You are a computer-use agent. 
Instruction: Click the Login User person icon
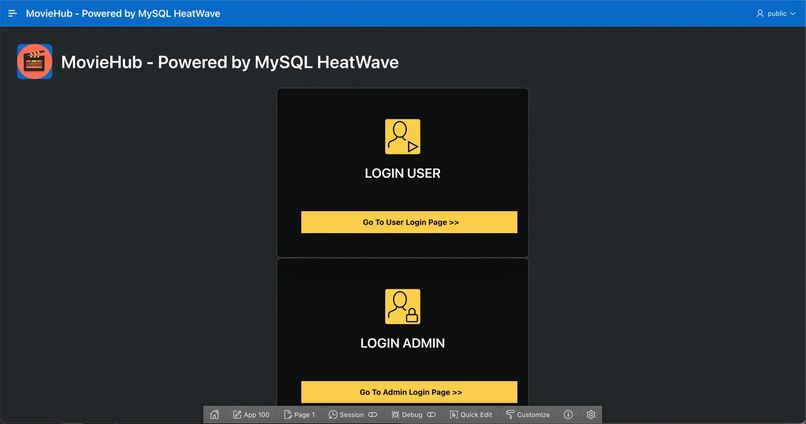(x=402, y=137)
